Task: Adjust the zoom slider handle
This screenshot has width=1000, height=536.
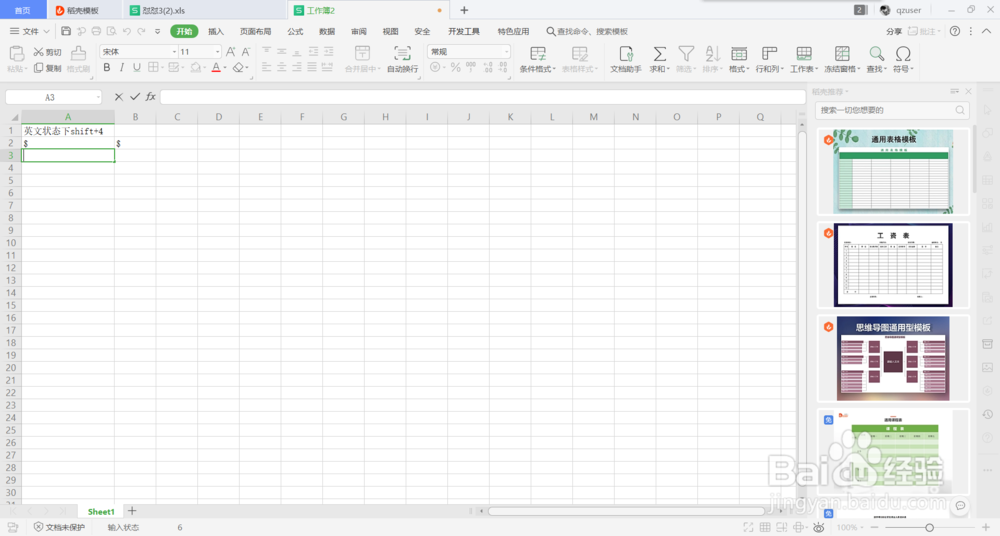Action: 930,528
